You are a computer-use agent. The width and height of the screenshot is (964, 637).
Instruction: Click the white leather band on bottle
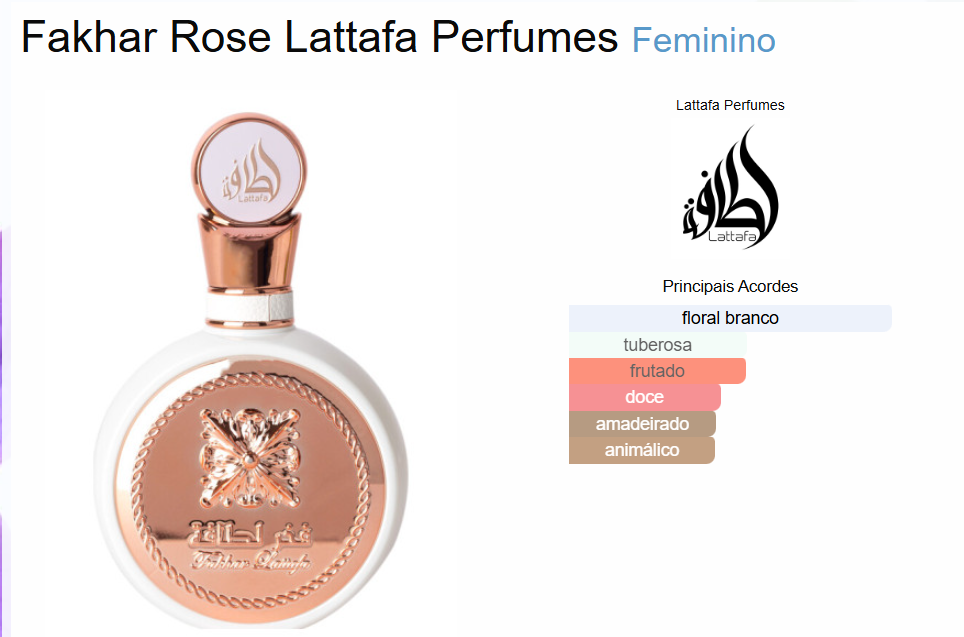pos(249,306)
